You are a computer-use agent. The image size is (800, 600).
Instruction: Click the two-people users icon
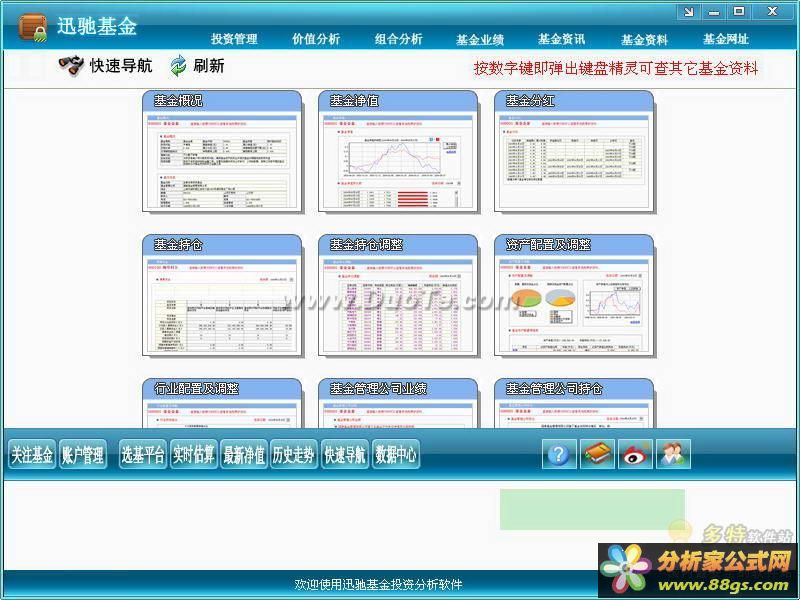click(673, 454)
